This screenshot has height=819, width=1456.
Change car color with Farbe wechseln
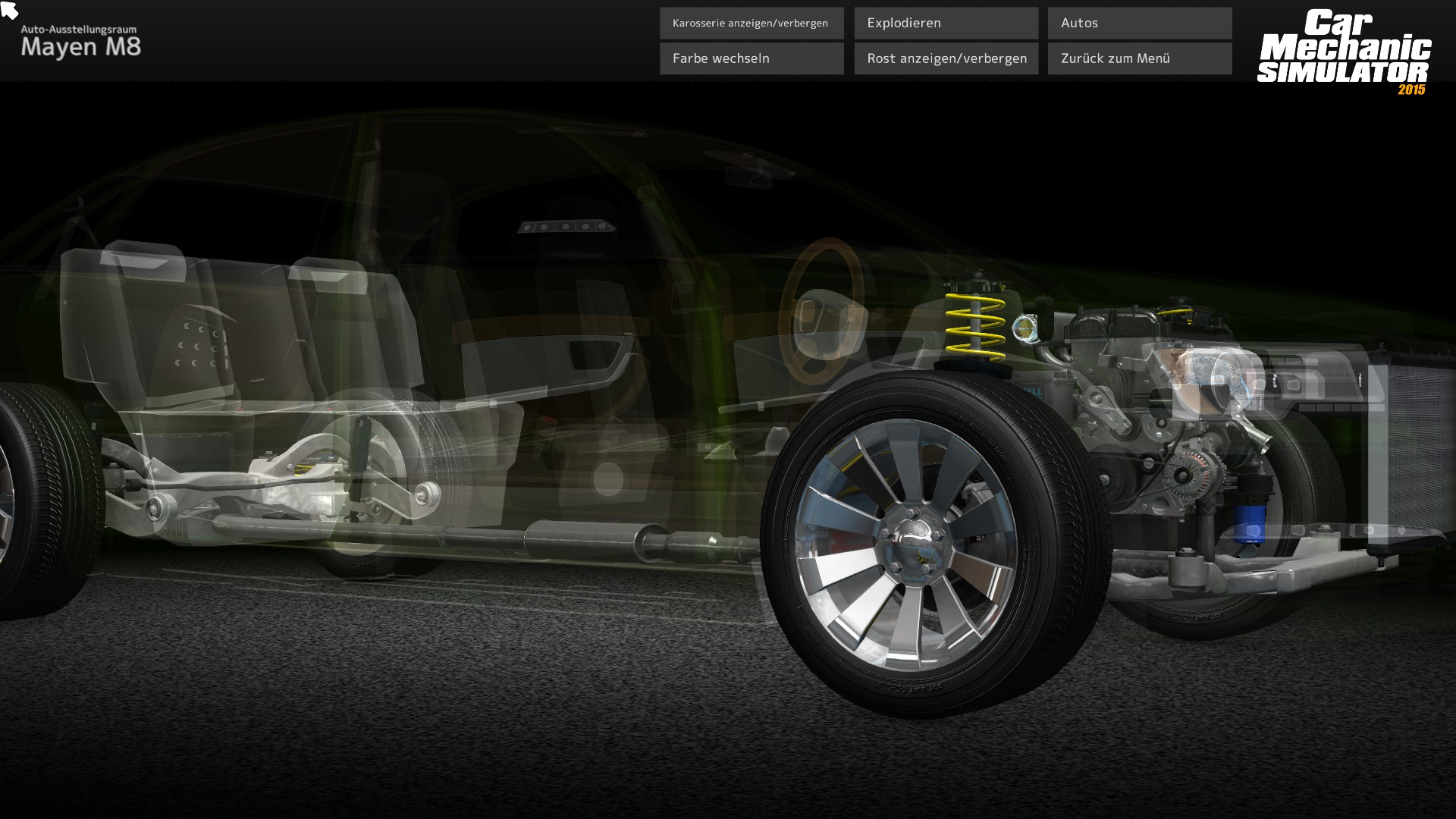tap(752, 58)
